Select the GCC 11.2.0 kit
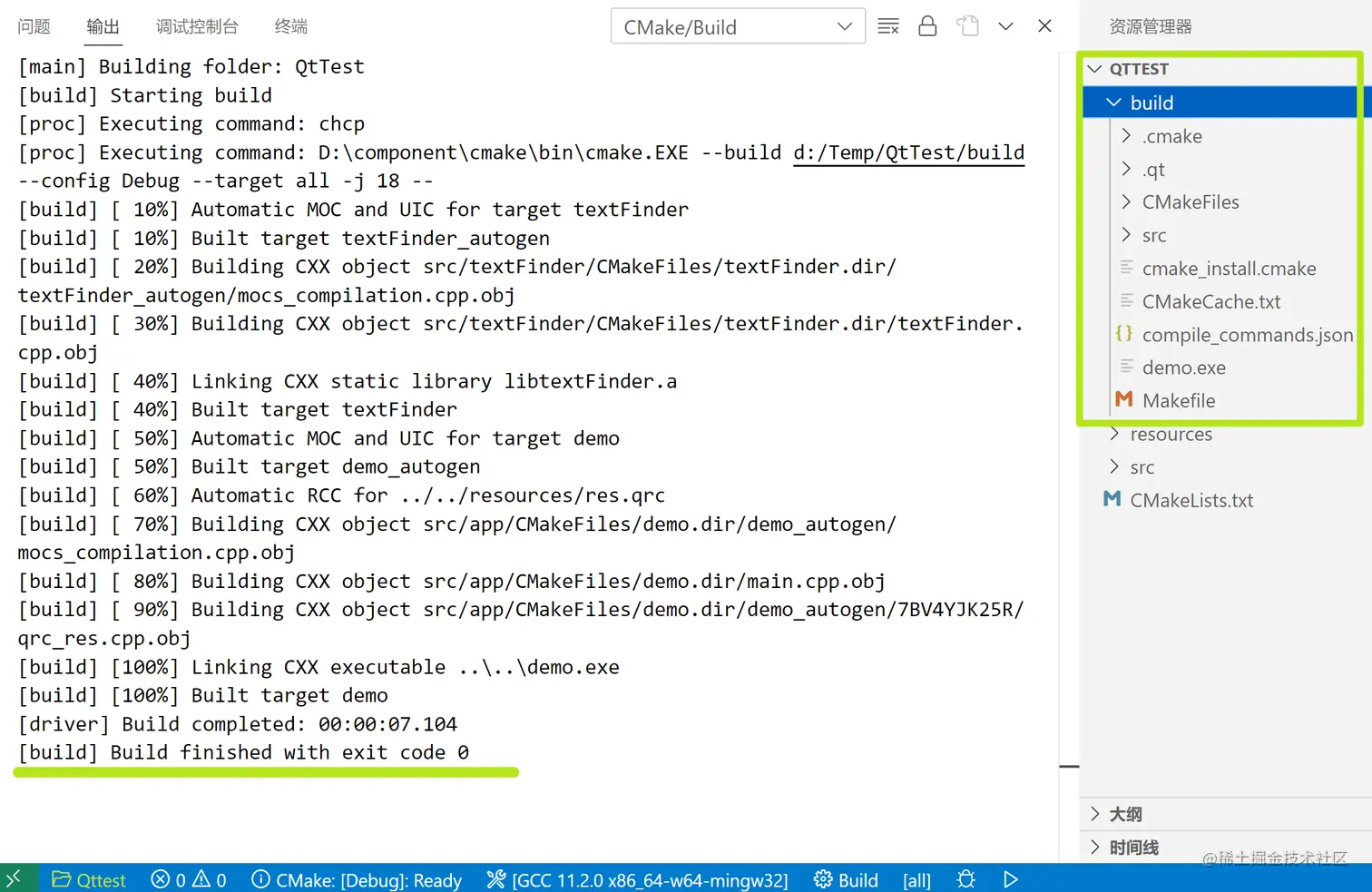This screenshot has width=1372, height=892. click(x=637, y=879)
